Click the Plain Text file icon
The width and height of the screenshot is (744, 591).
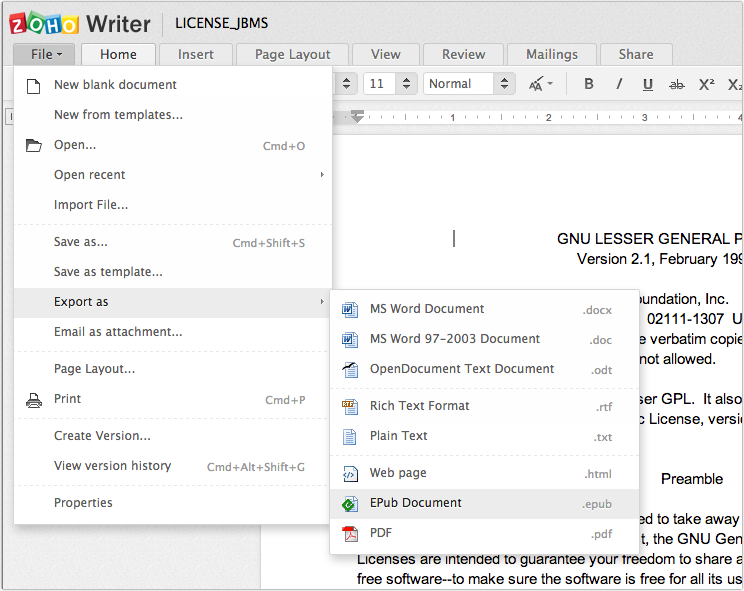click(x=350, y=436)
